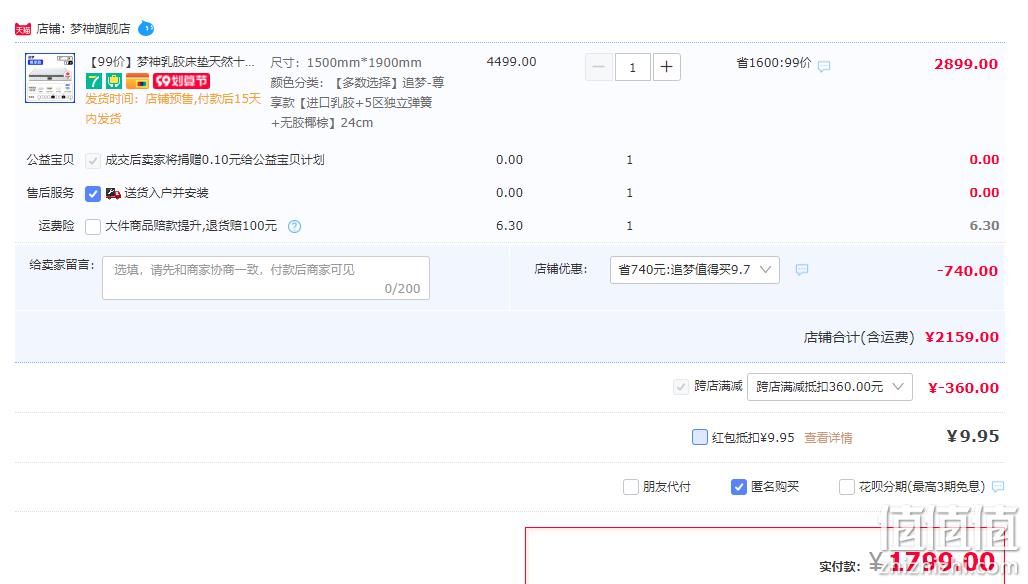This screenshot has width=1028, height=584.
Task: Check the 朋友代付 option
Action: pyautogui.click(x=631, y=487)
